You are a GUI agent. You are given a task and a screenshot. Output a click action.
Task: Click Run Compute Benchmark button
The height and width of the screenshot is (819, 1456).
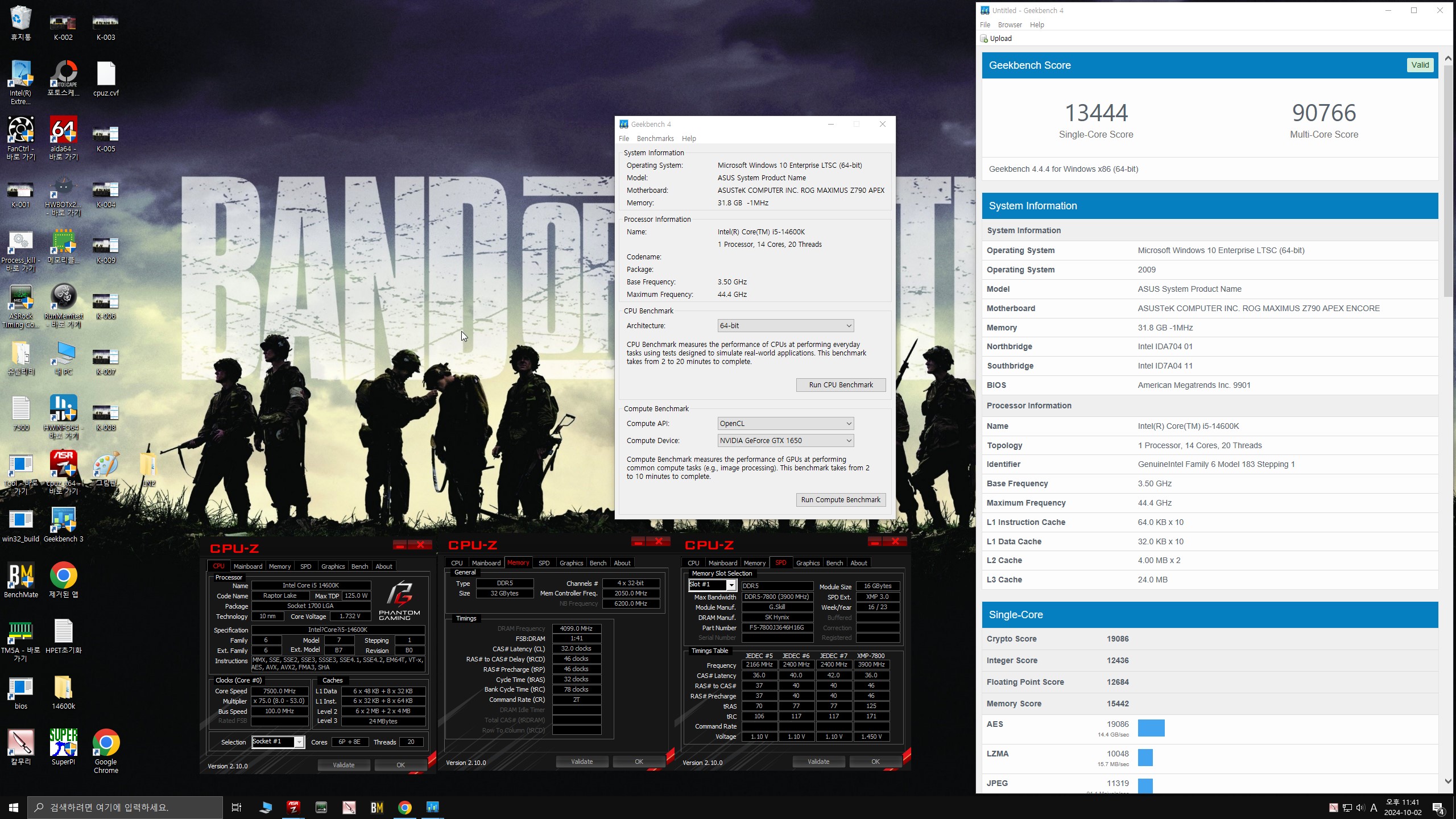point(841,500)
